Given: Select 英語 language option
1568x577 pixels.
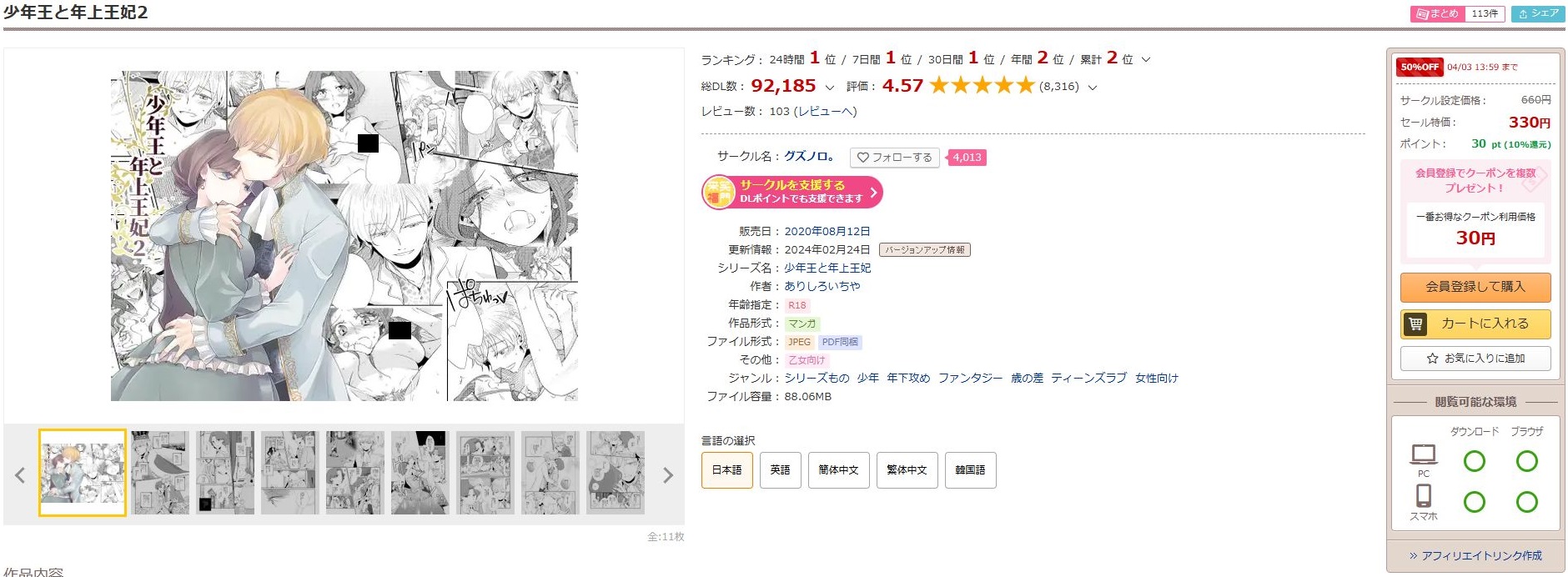Looking at the screenshot, I should pyautogui.click(x=780, y=470).
